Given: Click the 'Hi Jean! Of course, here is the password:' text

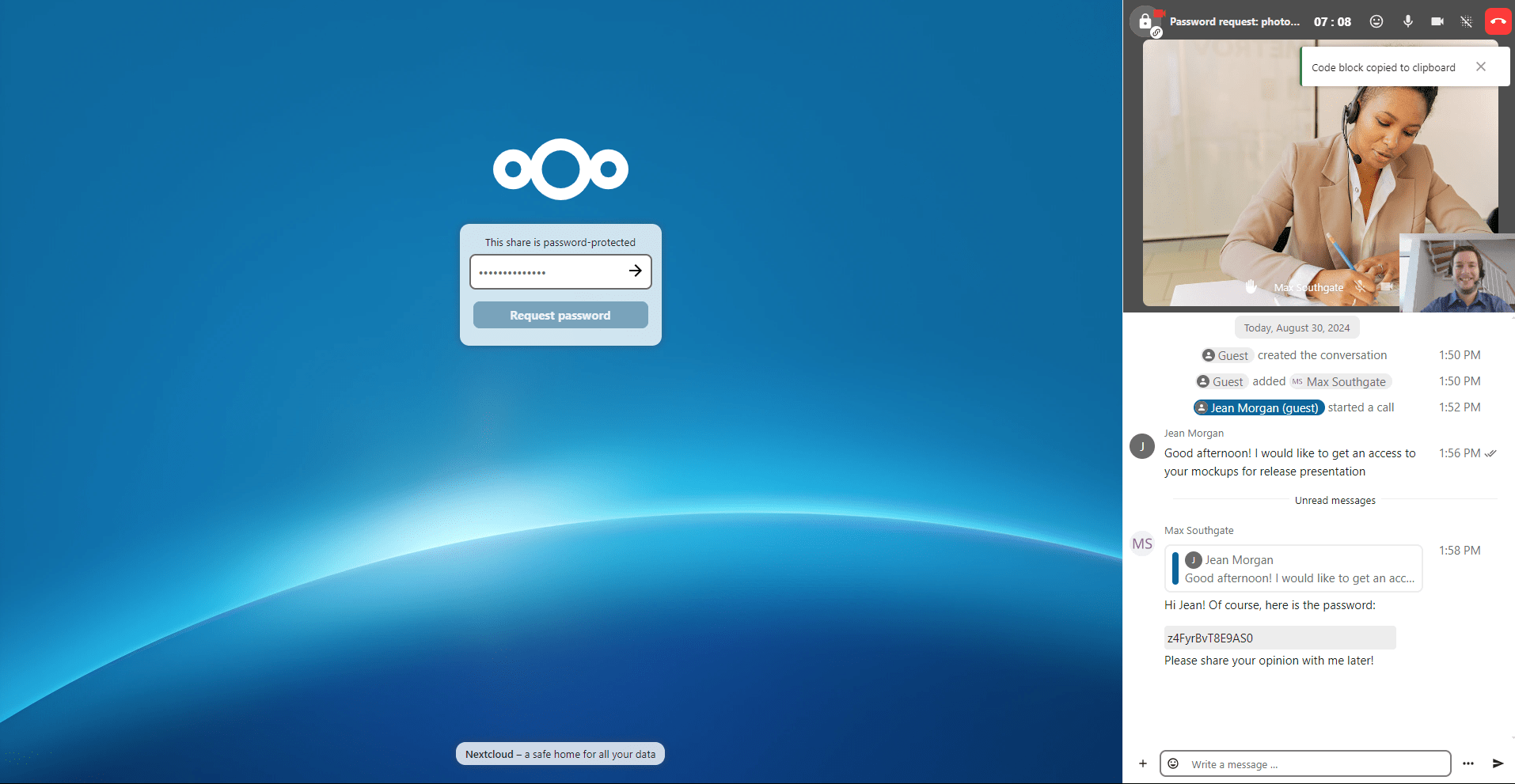Looking at the screenshot, I should point(1270,605).
